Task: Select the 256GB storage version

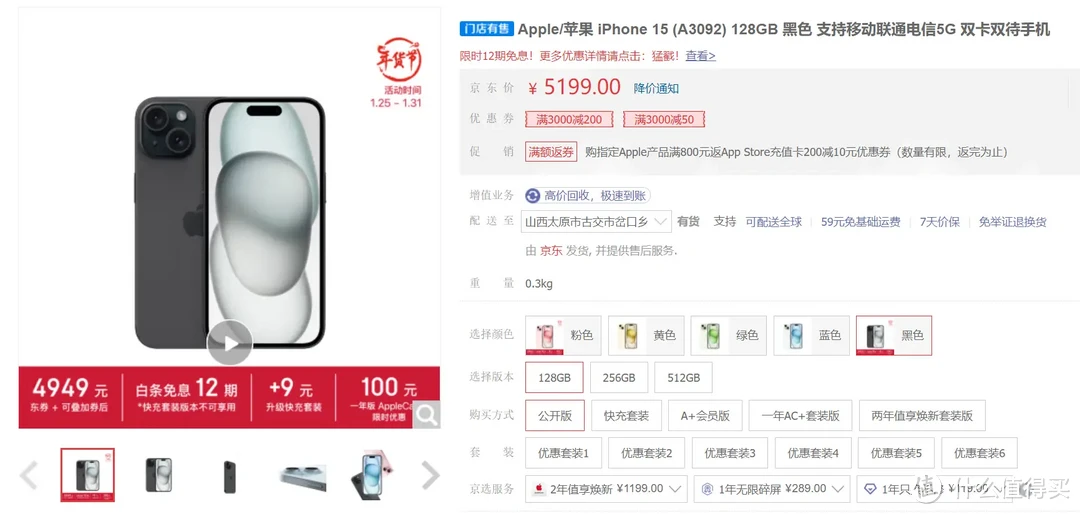Action: [x=619, y=378]
